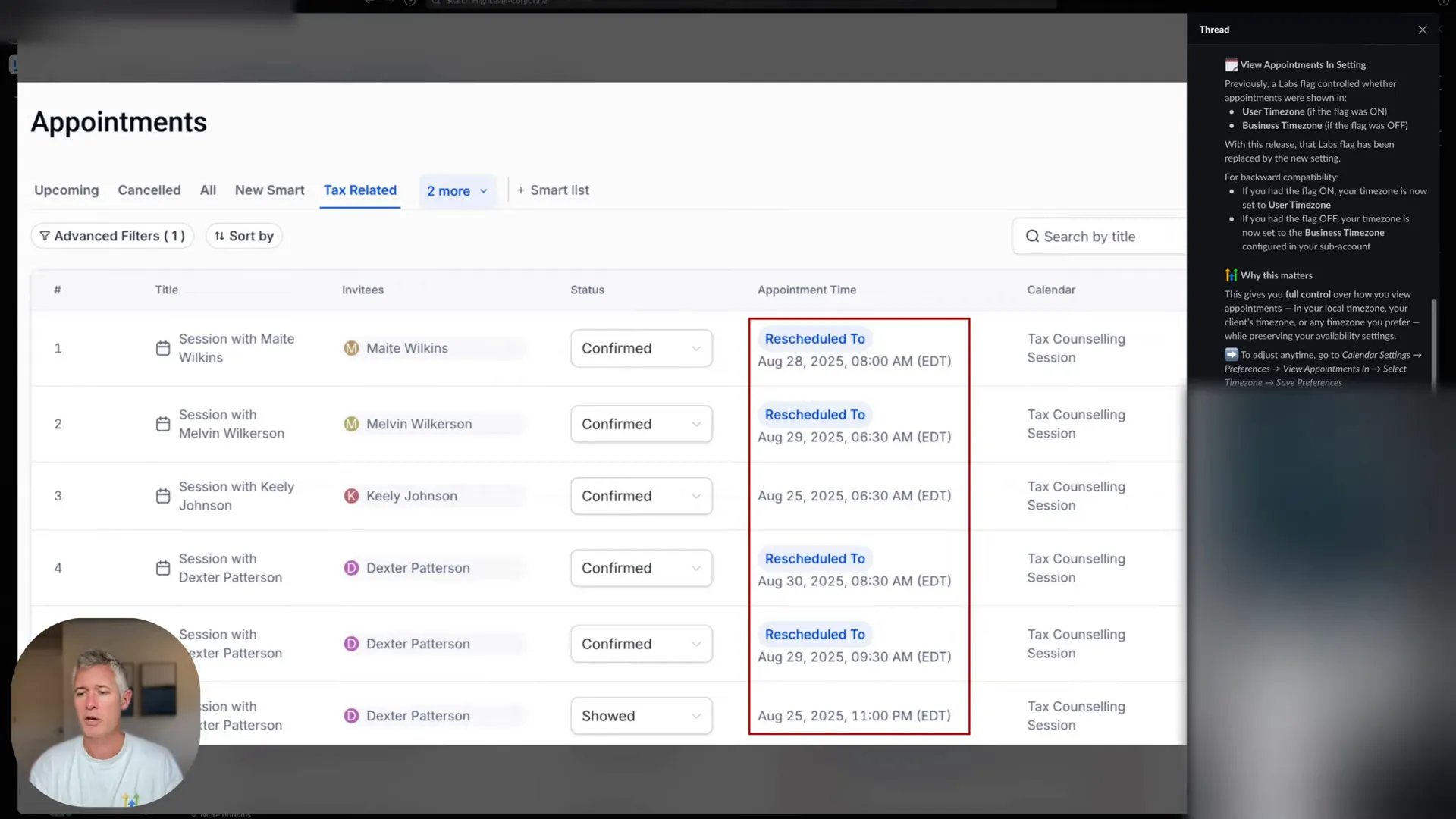Image resolution: width=1456 pixels, height=819 pixels.
Task: Click Melvin Wilkerson avatar icon
Action: click(351, 424)
